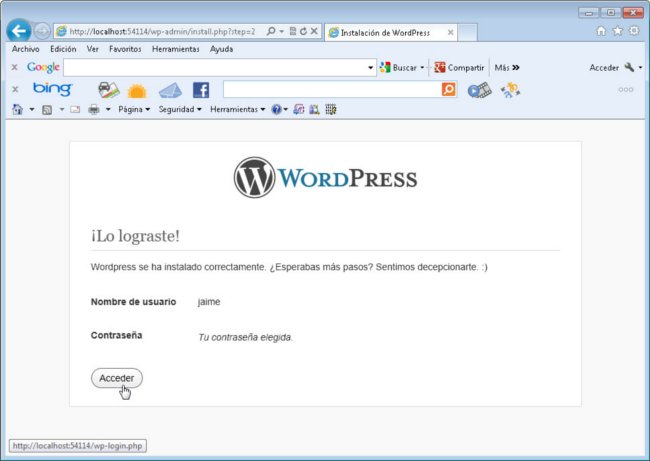Open a new blank tab
Viewport: 650px width, 461px height.
pos(467,32)
